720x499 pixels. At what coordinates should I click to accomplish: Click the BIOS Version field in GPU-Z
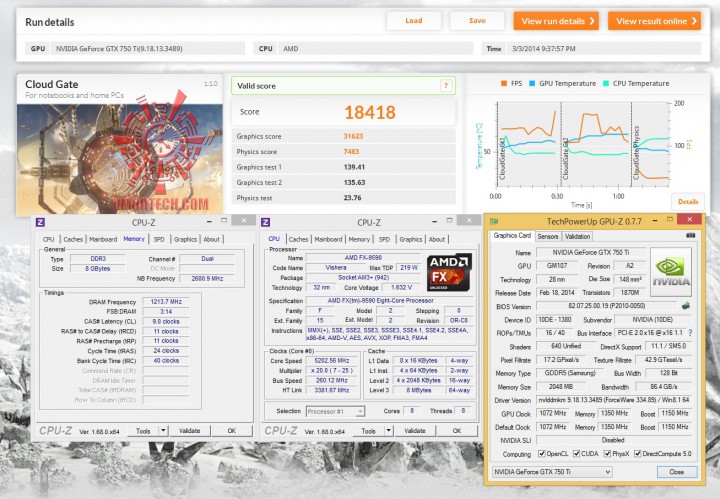607,306
